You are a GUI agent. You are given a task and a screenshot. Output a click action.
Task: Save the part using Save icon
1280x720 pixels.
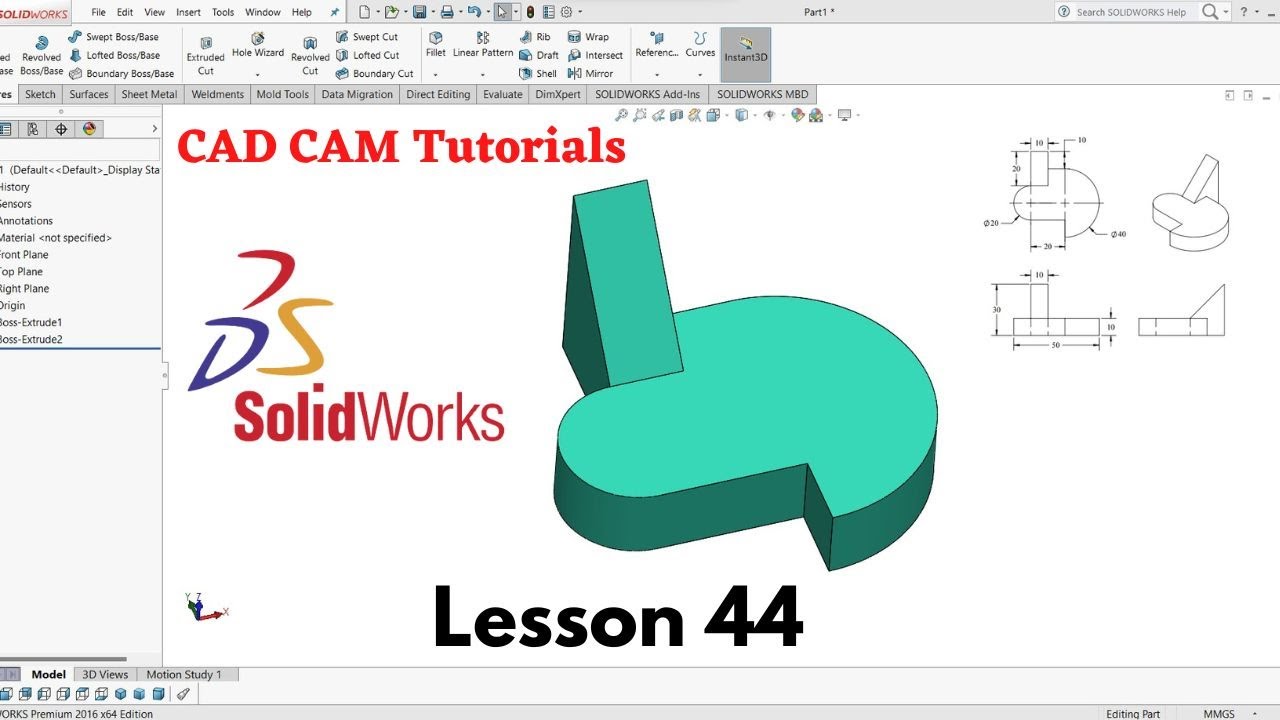[x=420, y=12]
